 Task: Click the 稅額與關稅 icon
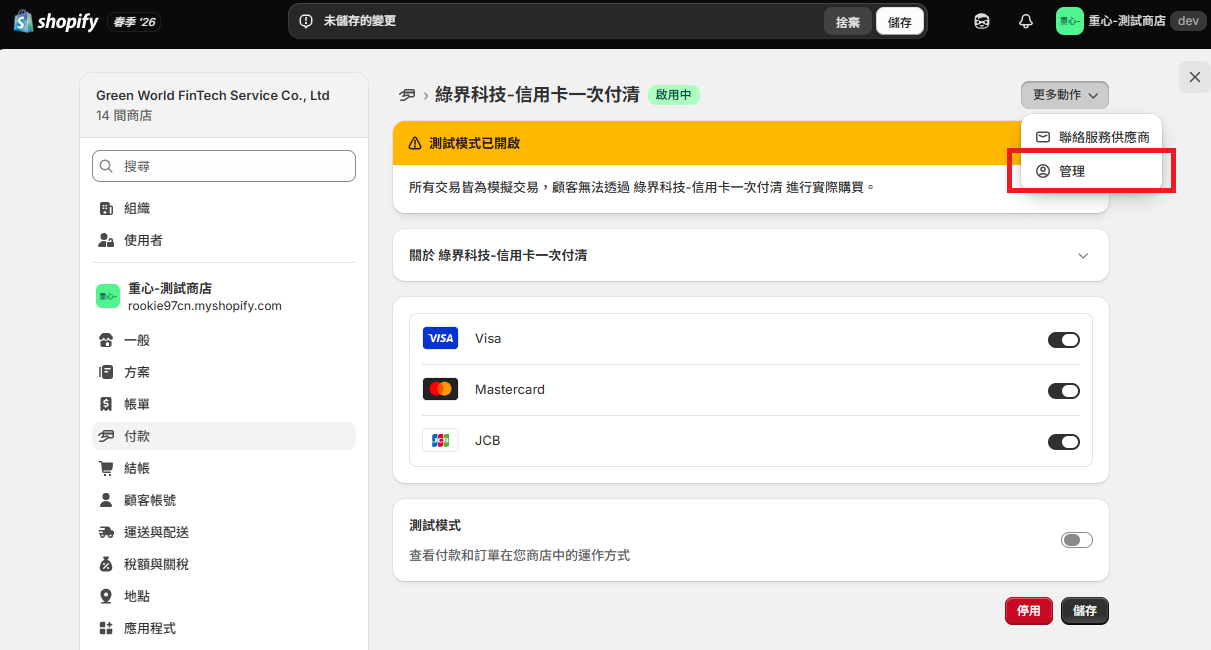(x=106, y=564)
